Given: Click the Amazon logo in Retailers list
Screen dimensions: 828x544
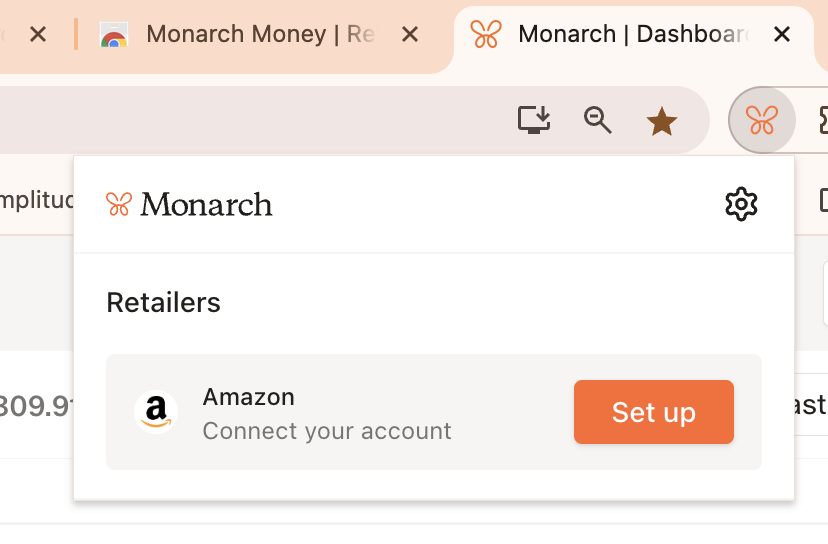Looking at the screenshot, I should (x=156, y=412).
